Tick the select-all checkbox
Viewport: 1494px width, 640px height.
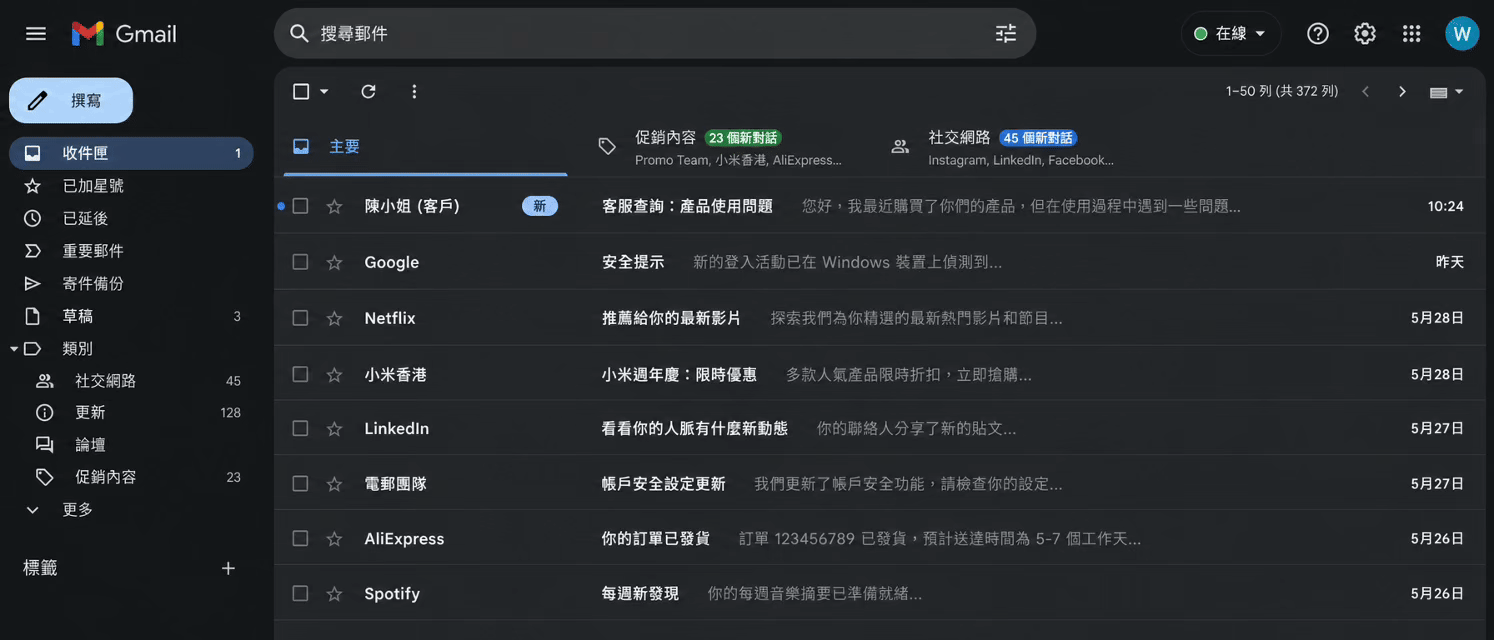pyautogui.click(x=301, y=92)
